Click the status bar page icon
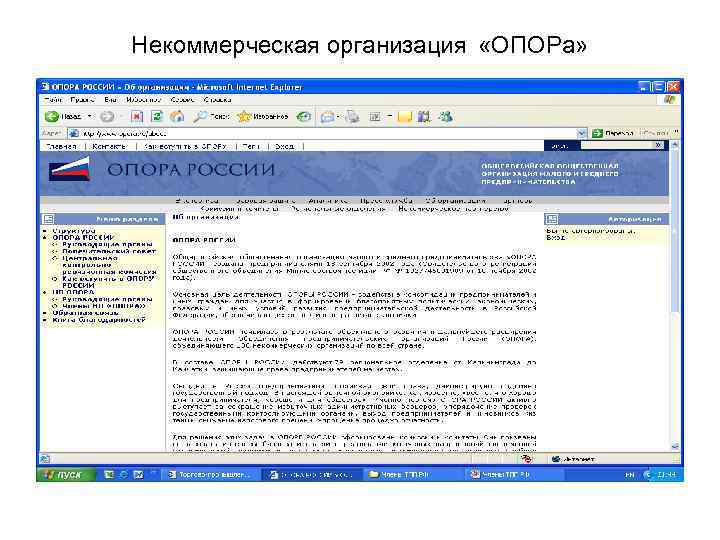Image resolution: width=720 pixels, height=540 pixels. pos(45,459)
